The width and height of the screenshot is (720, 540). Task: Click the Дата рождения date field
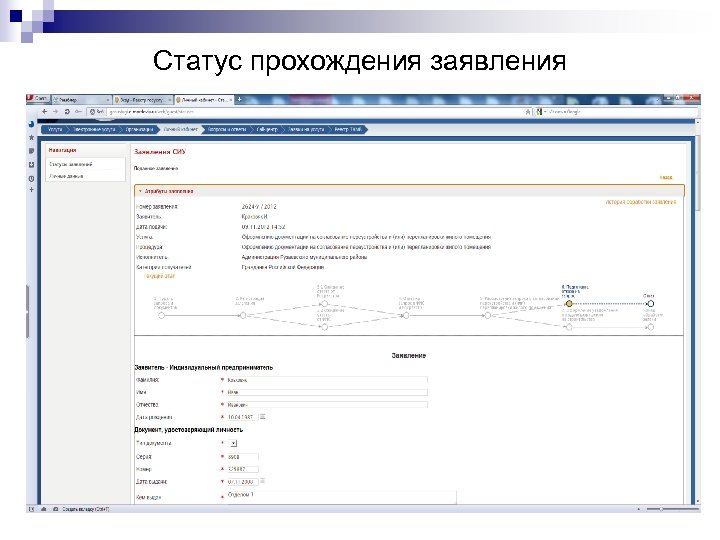click(242, 417)
